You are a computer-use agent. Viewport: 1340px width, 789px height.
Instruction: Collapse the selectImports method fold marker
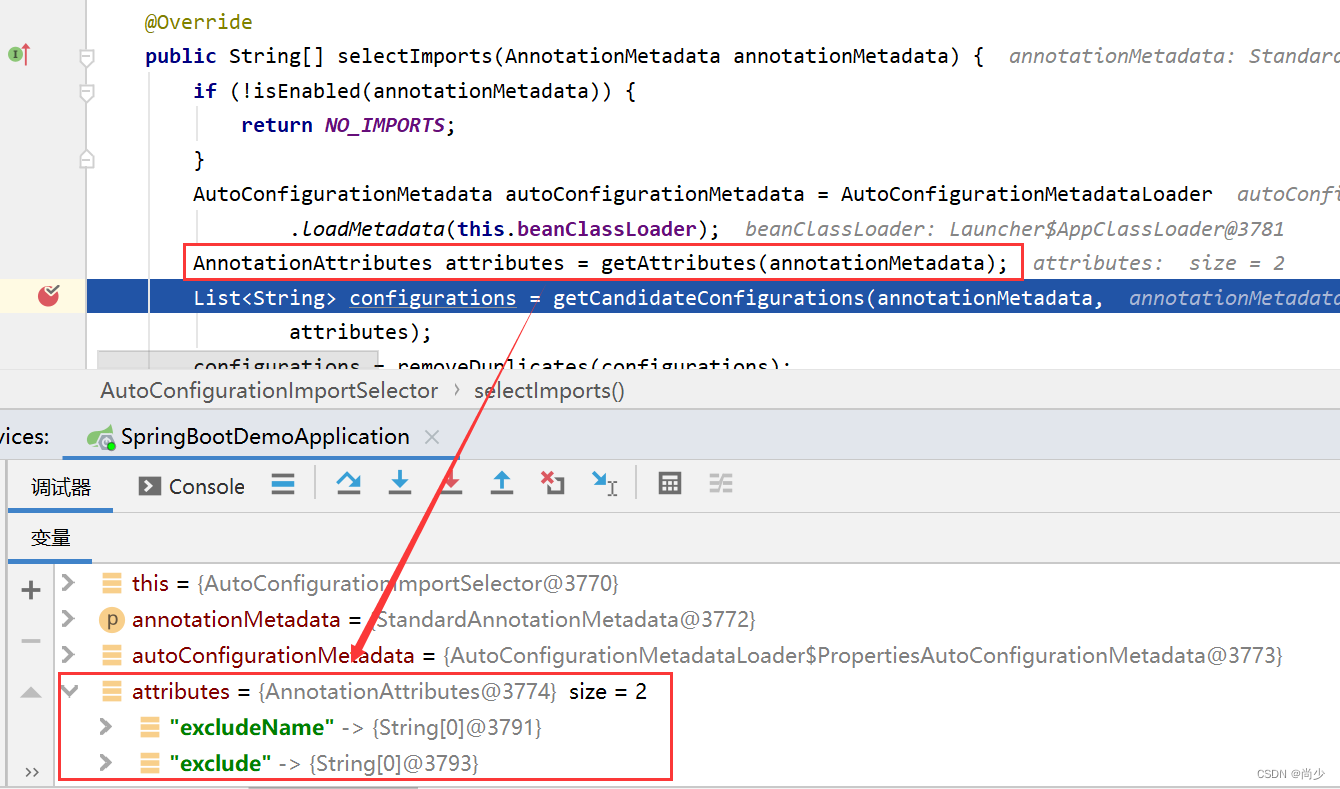point(87,58)
